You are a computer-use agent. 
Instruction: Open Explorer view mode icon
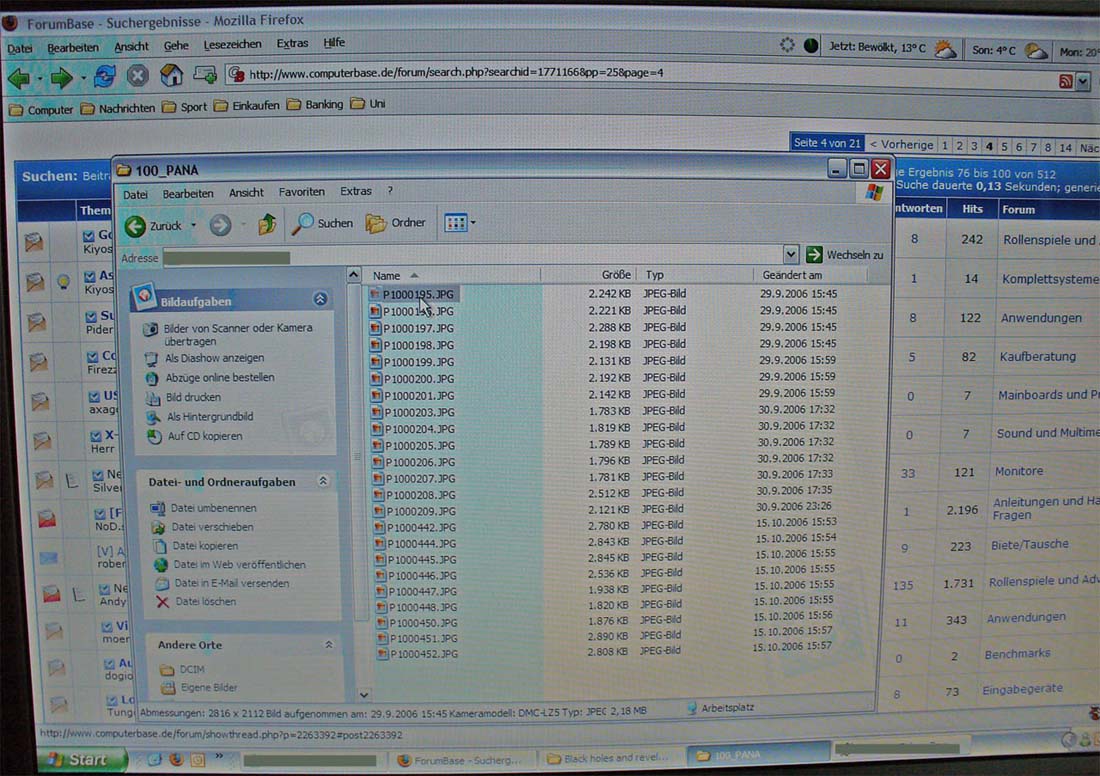[455, 223]
